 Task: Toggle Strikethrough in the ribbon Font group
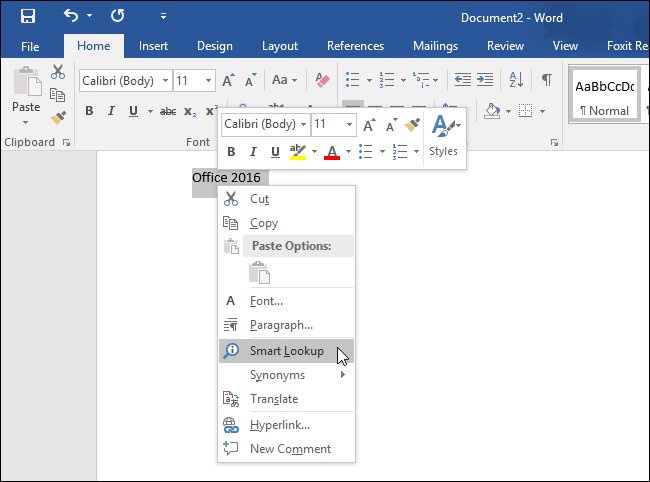(x=168, y=111)
